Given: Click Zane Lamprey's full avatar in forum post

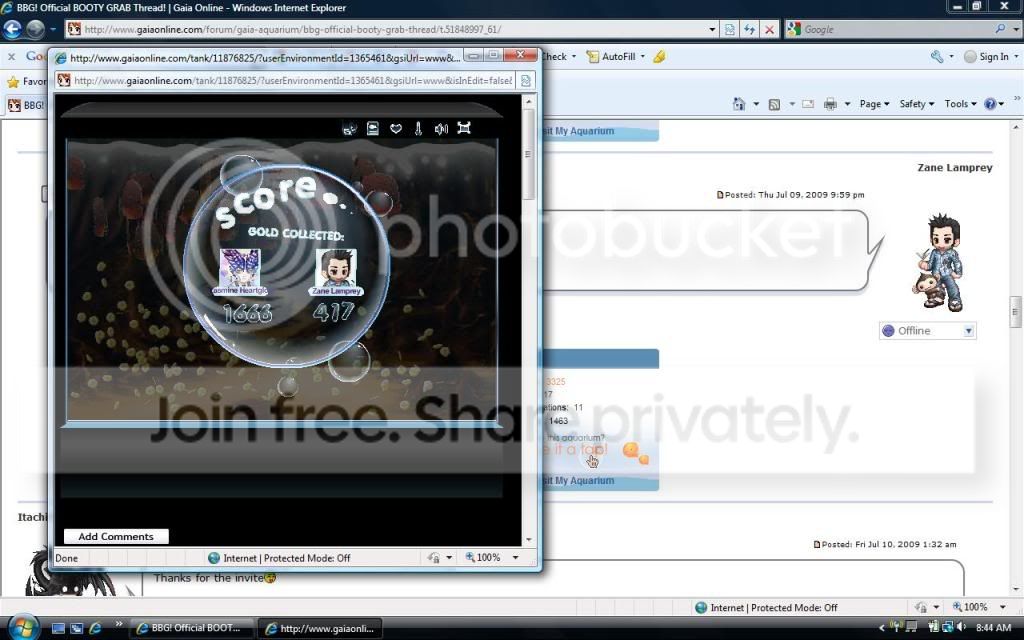Looking at the screenshot, I should point(939,263).
